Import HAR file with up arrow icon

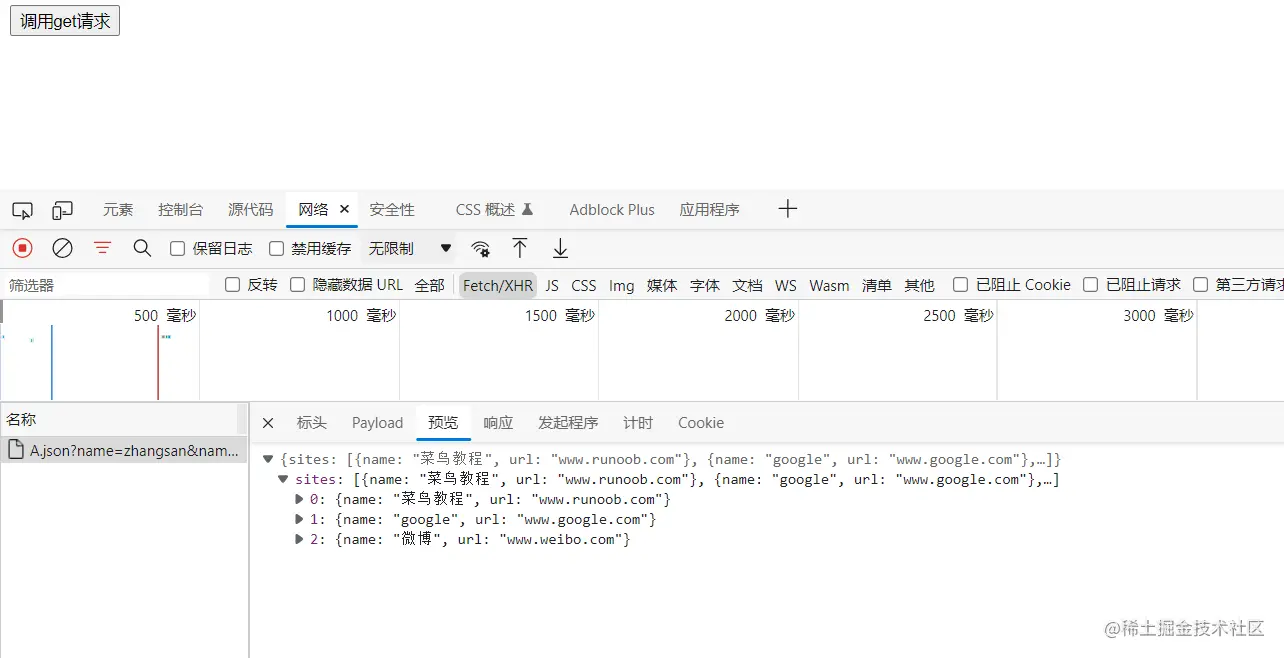519,248
